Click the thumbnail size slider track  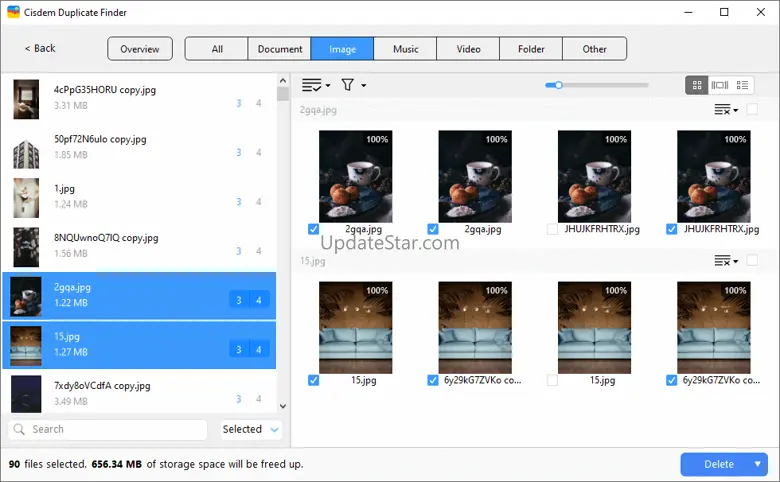597,85
